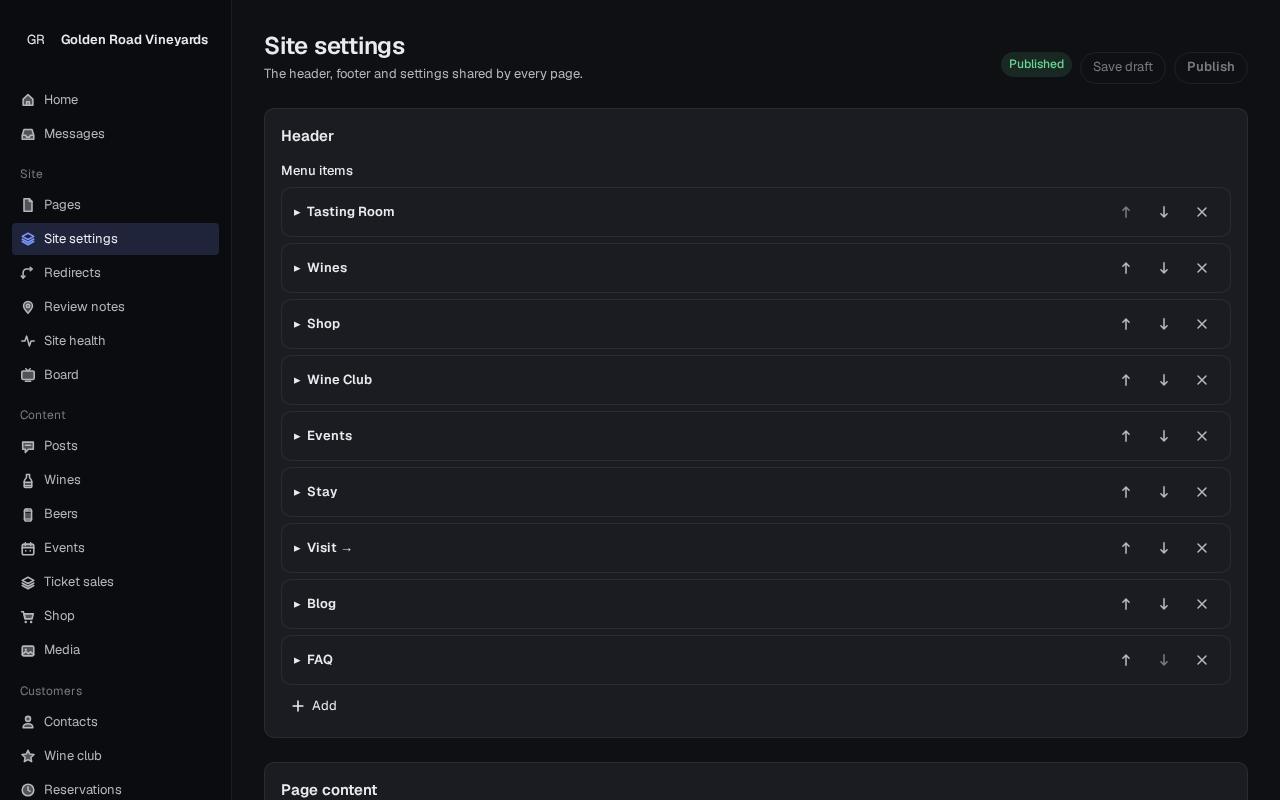This screenshot has width=1280, height=800.
Task: Move Events menu item down
Action: tap(1164, 436)
